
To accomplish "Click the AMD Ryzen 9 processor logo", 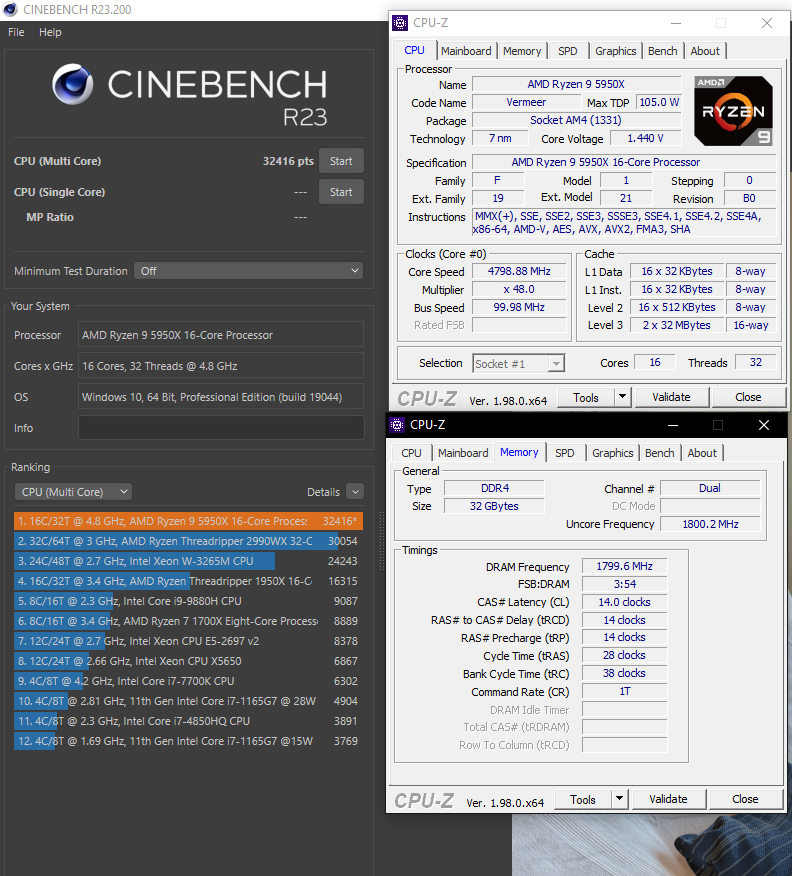I will 733,111.
